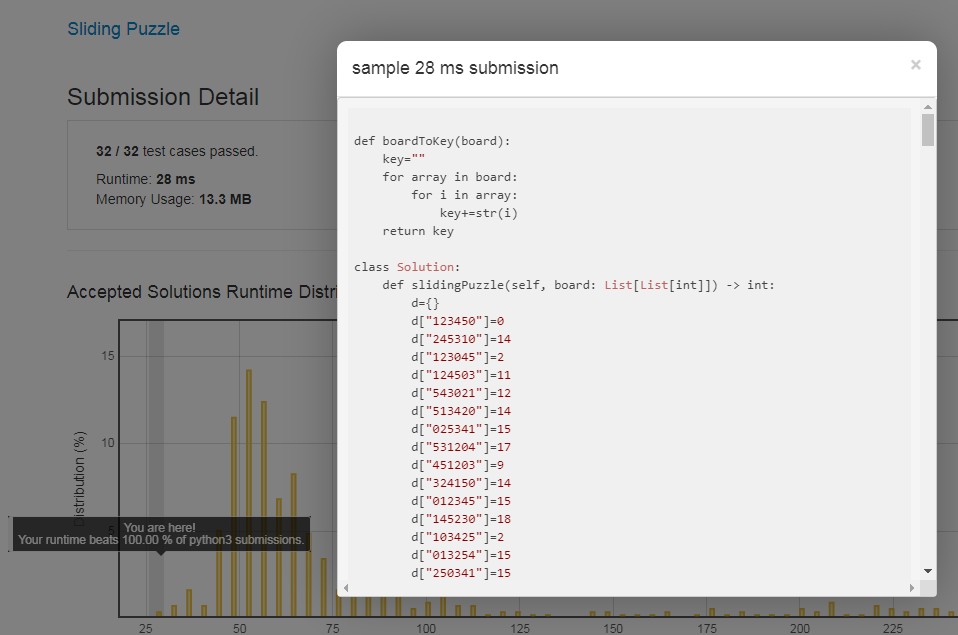The height and width of the screenshot is (635, 958).
Task: Click the x-axis label 100 on chart
Action: (426, 628)
